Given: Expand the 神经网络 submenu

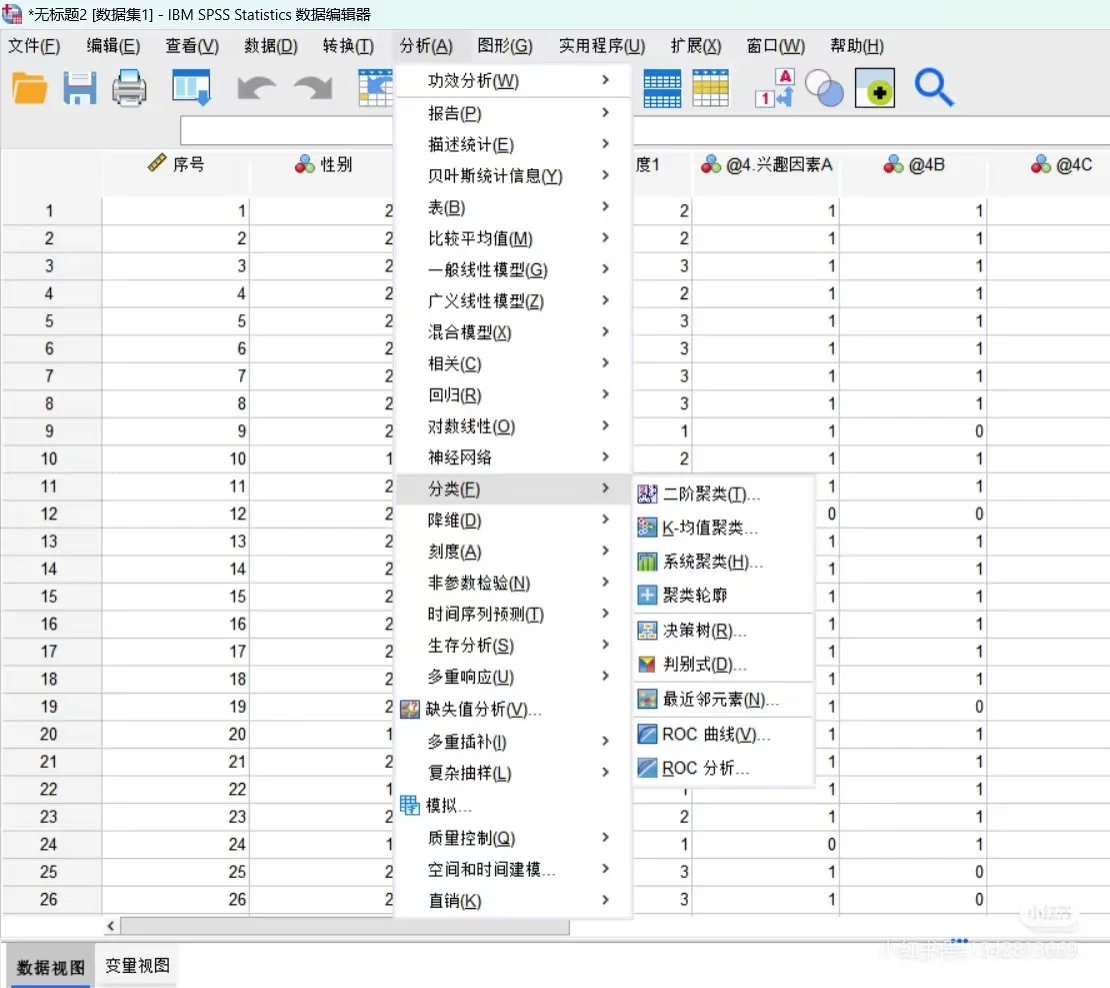Looking at the screenshot, I should [513, 457].
